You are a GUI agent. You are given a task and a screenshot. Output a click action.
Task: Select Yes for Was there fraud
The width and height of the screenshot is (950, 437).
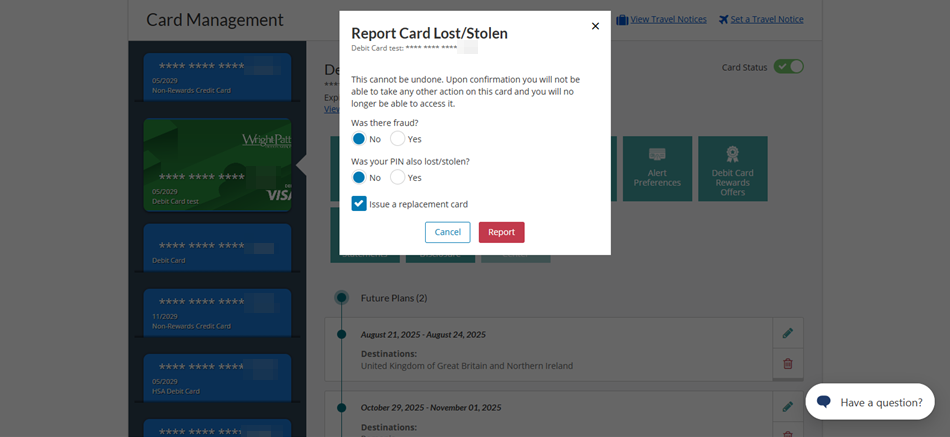tap(397, 139)
